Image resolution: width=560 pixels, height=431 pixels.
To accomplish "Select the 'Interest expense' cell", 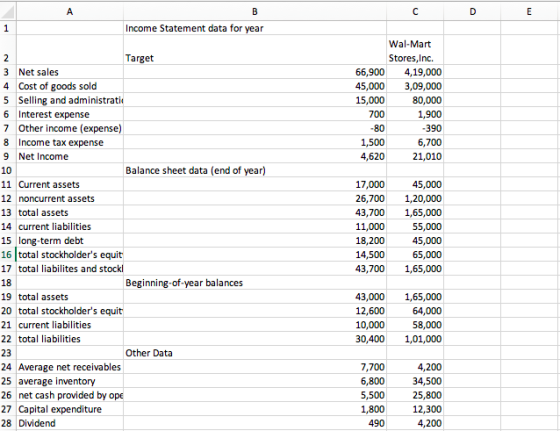I will [x=70, y=114].
